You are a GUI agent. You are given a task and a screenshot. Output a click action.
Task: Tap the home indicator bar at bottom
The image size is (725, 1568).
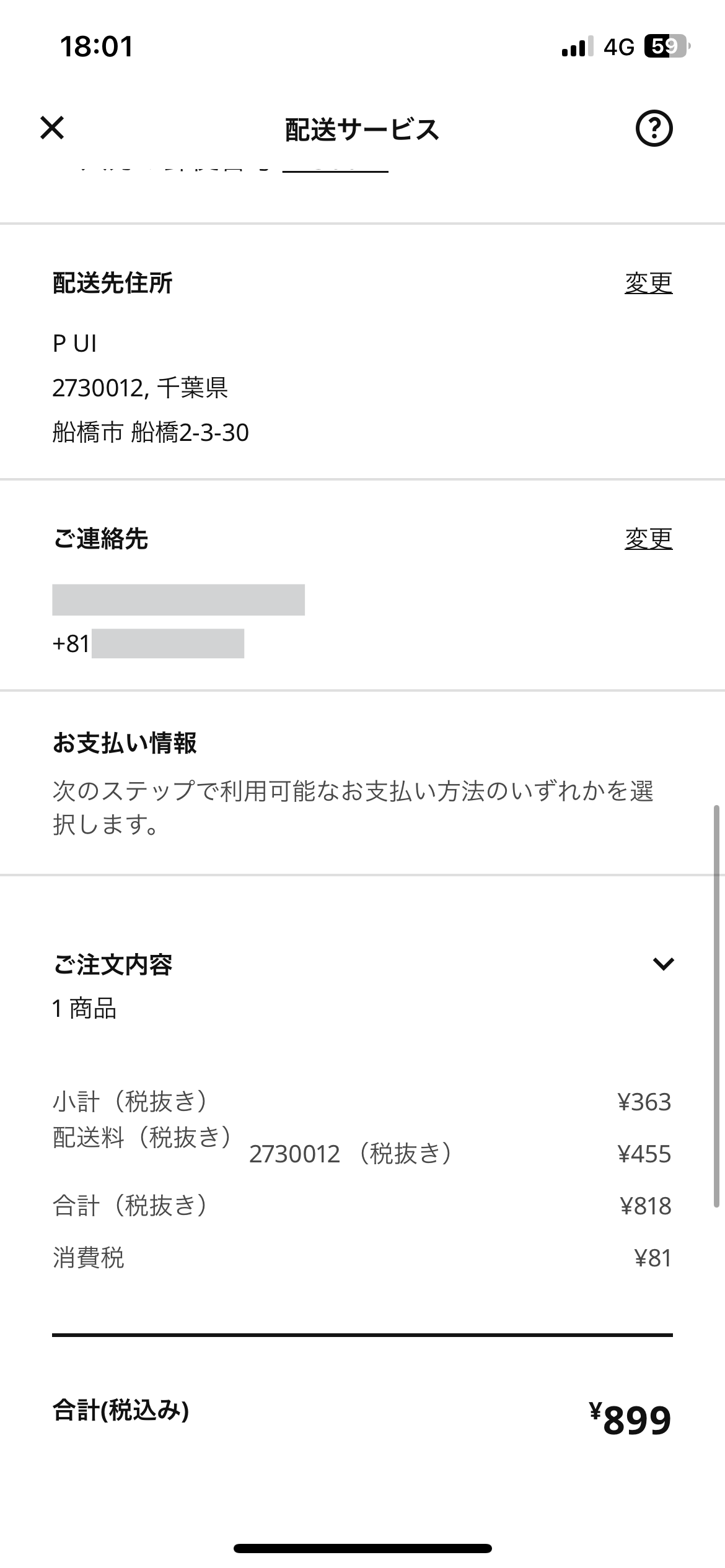[362, 1548]
